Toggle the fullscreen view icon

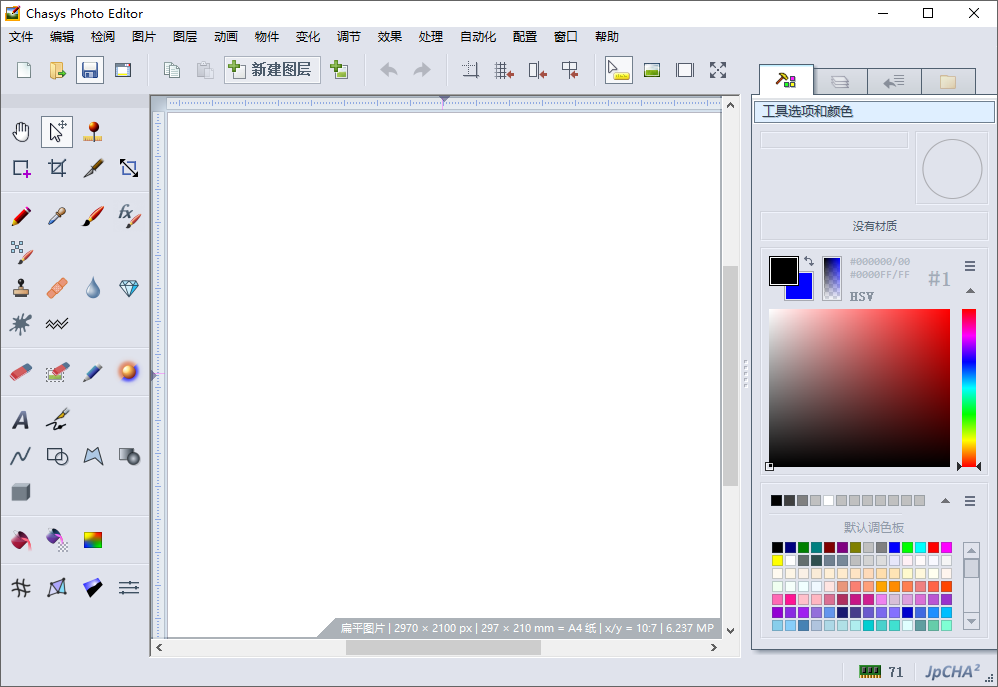coord(718,70)
